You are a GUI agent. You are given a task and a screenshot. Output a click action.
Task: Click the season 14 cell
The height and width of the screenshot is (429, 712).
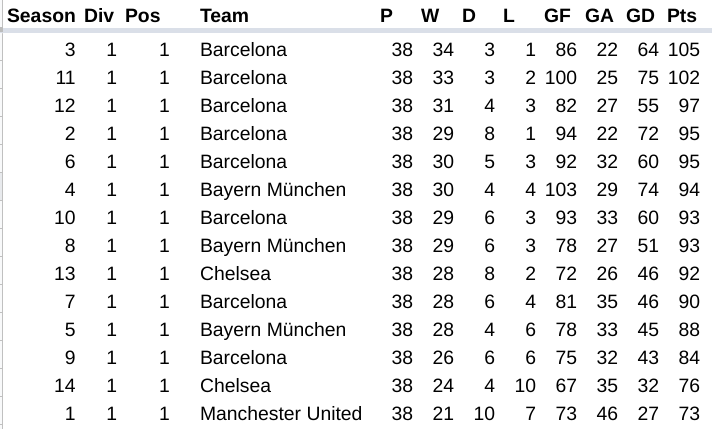[65, 386]
